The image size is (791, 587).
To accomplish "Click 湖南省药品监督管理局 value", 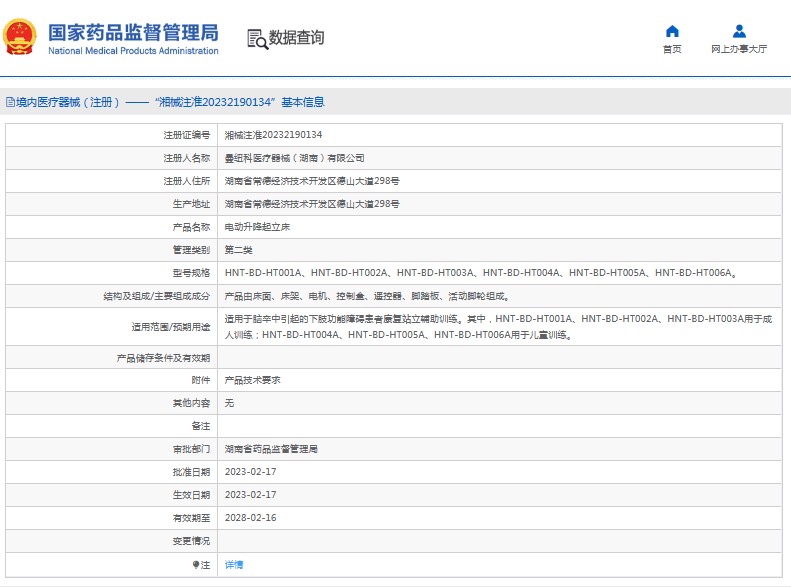I will [271, 449].
